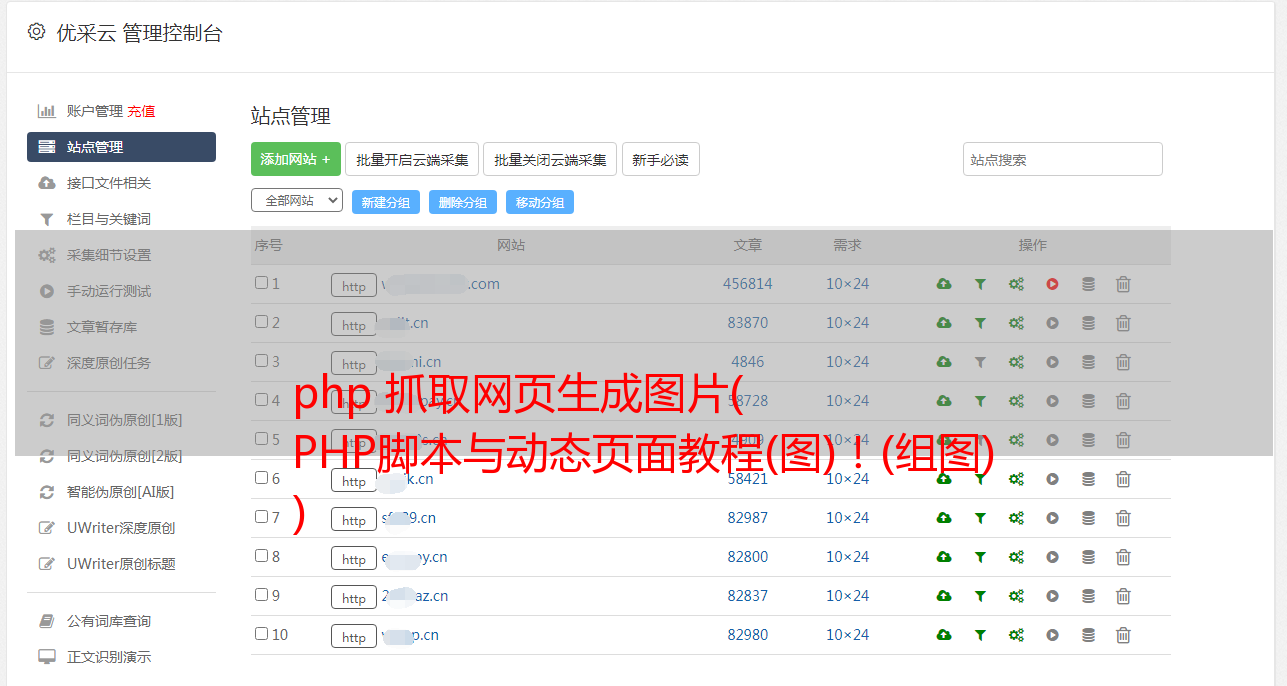Open 账户管理 in the sidebar
1287x686 pixels.
click(x=94, y=111)
